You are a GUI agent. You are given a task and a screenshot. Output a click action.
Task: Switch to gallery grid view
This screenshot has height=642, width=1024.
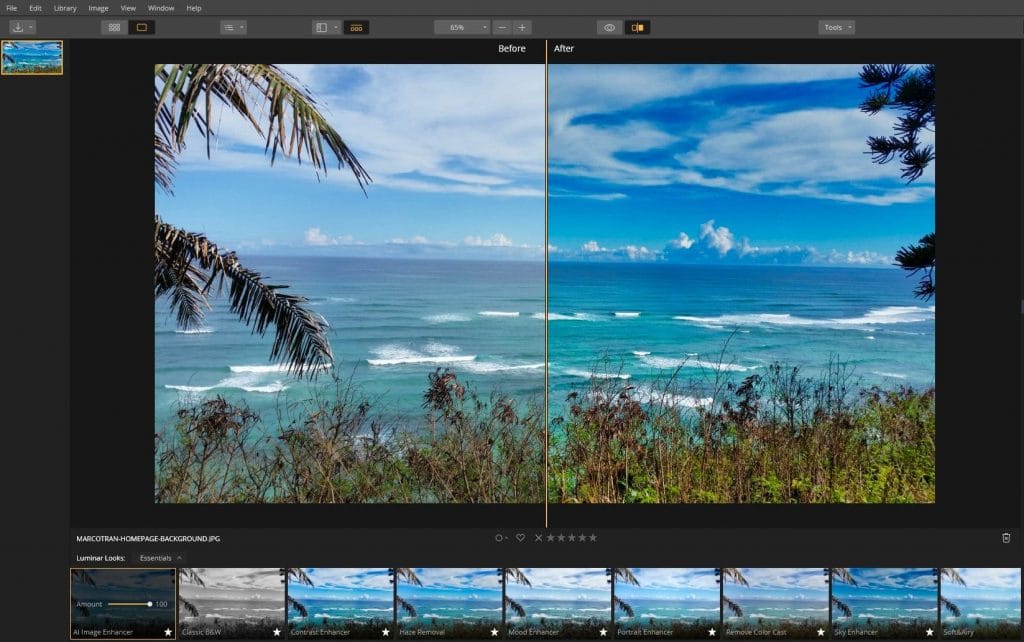coord(113,27)
